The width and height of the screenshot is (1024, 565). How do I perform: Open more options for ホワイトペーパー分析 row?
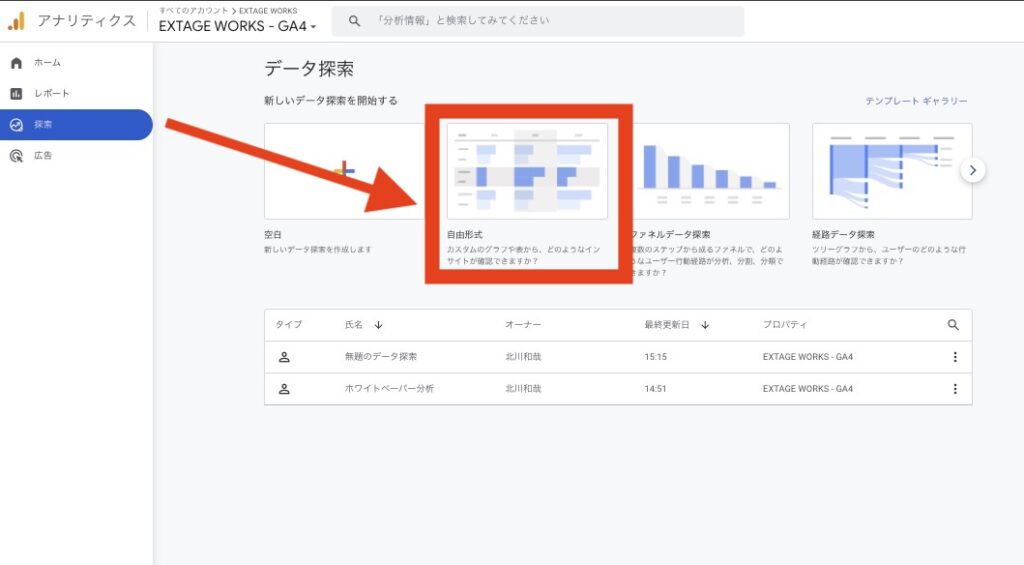(955, 389)
